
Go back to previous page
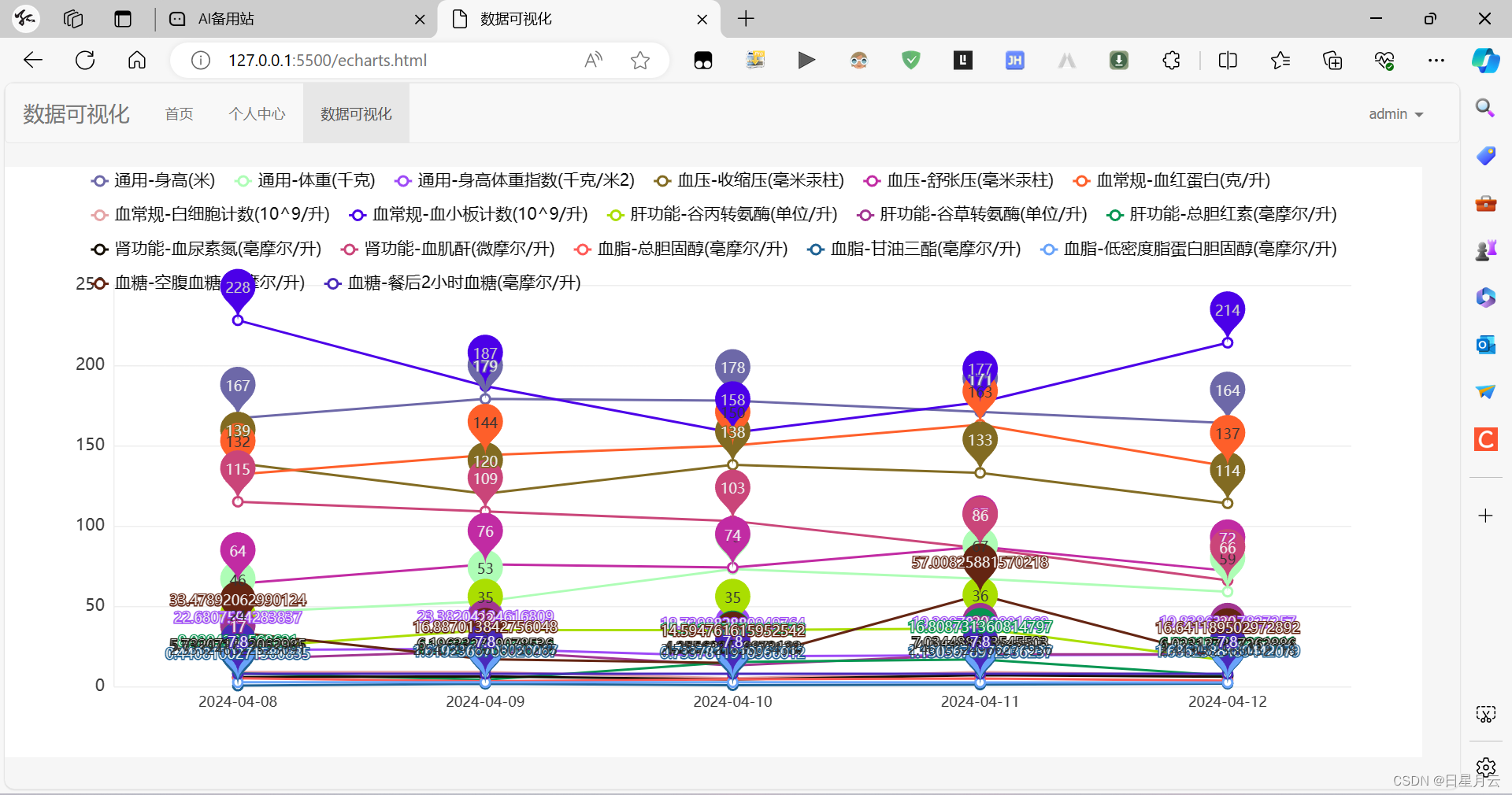33,61
